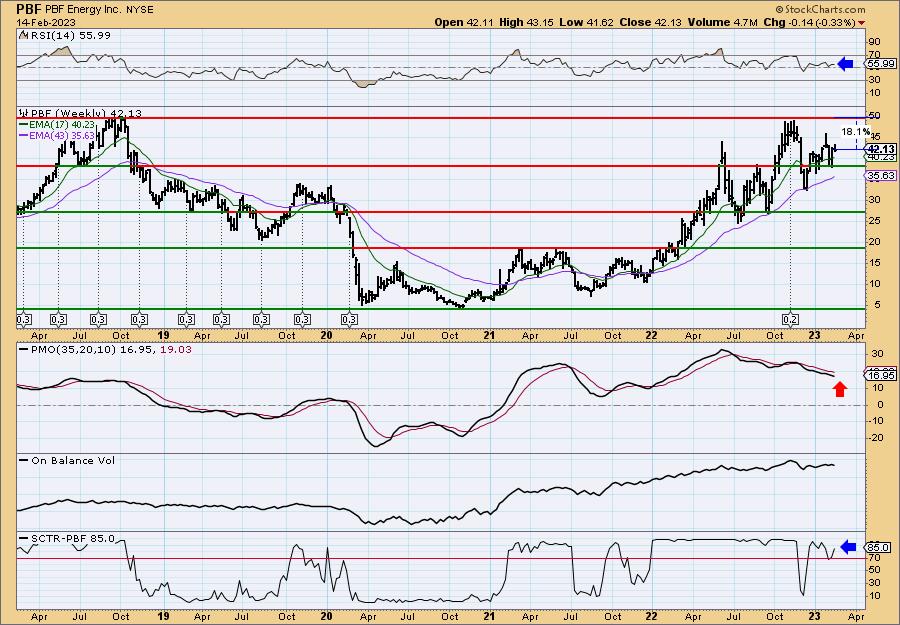This screenshot has width=900, height=625.
Task: Click the RSI(14) 55.99 indicator legend
Action: [65, 35]
